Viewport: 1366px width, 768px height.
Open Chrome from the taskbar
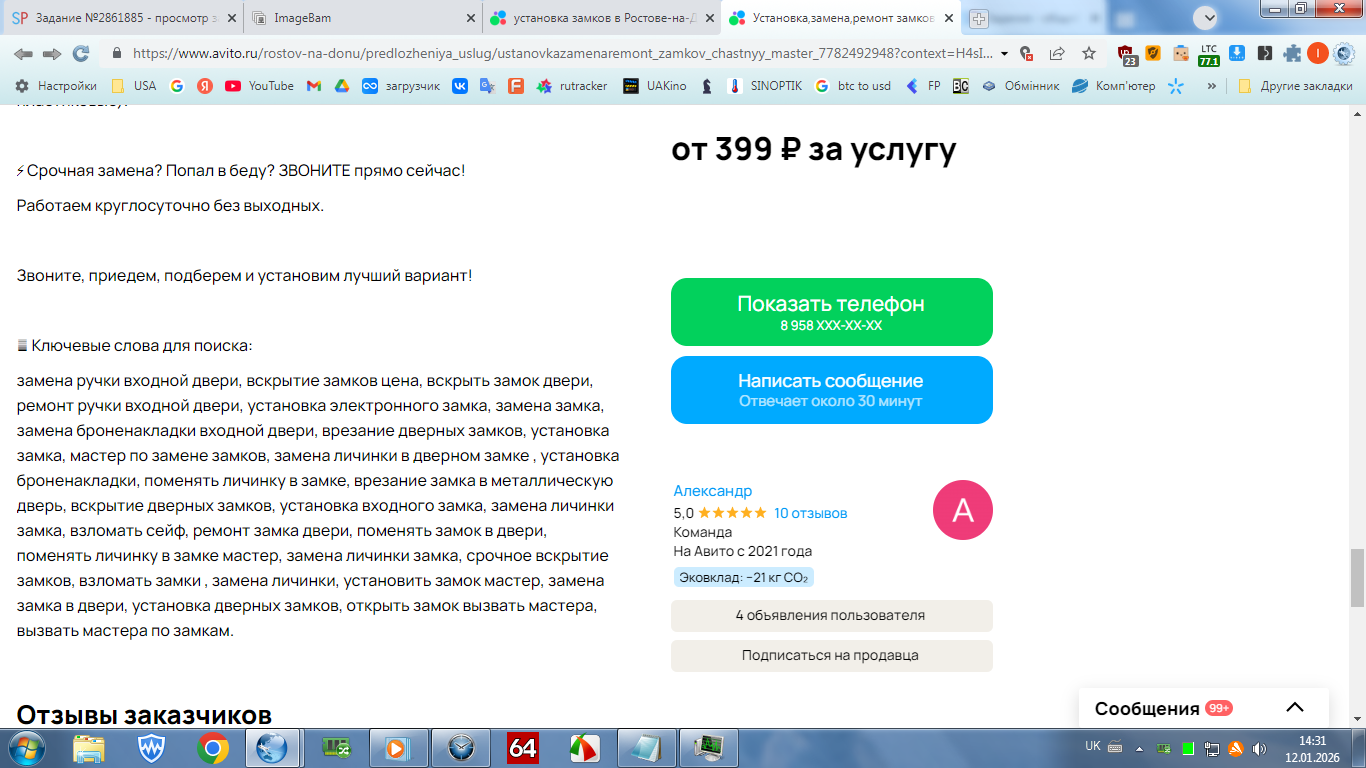212,748
